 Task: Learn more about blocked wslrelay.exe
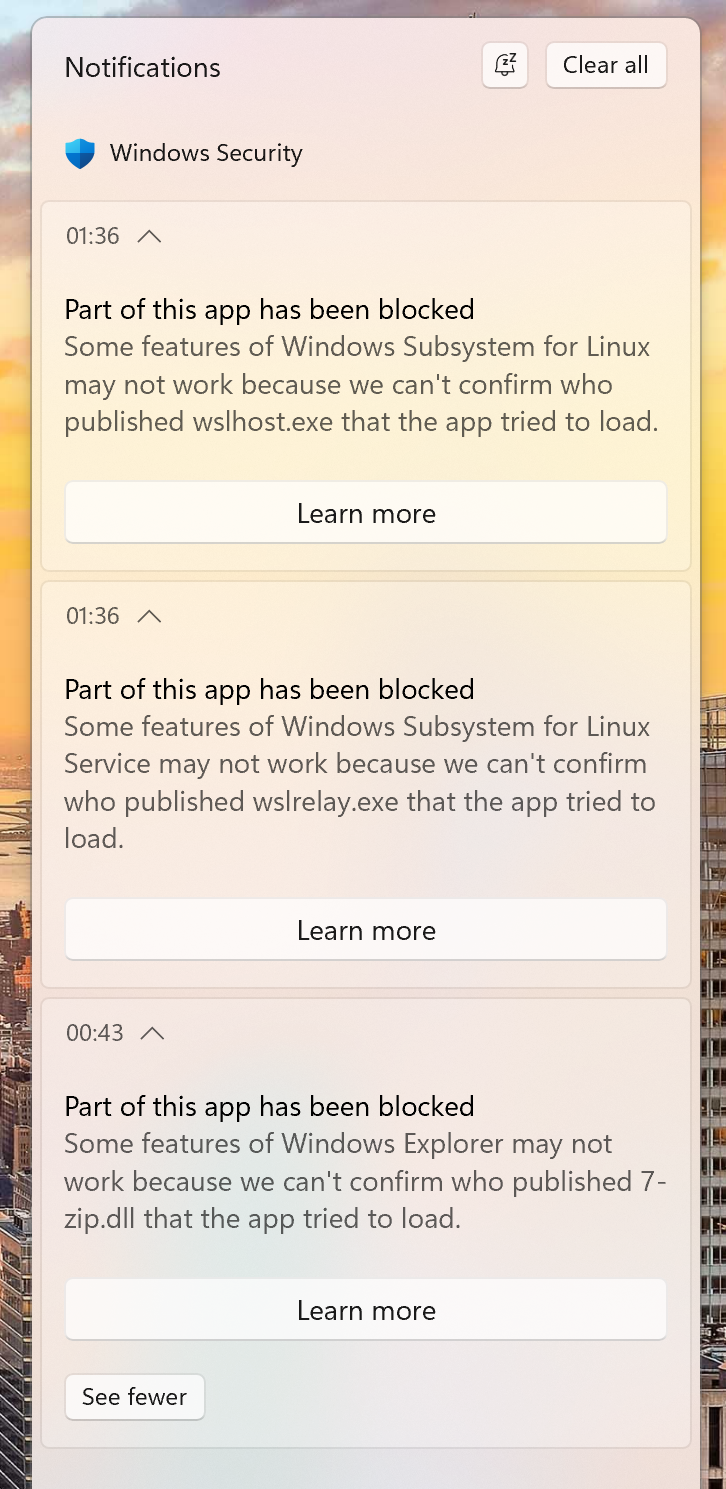(x=365, y=929)
